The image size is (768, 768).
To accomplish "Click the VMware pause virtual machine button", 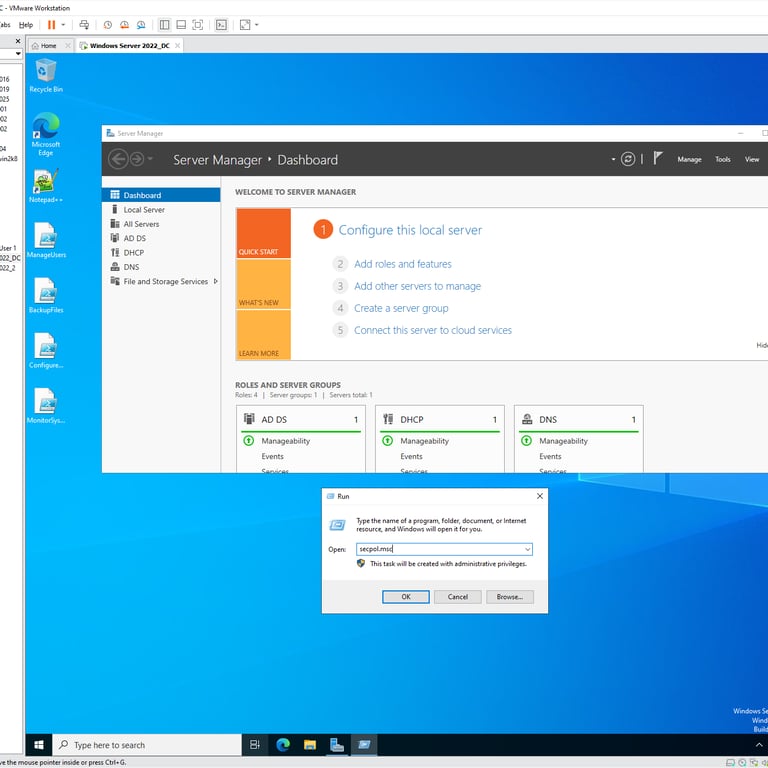I will coord(51,24).
